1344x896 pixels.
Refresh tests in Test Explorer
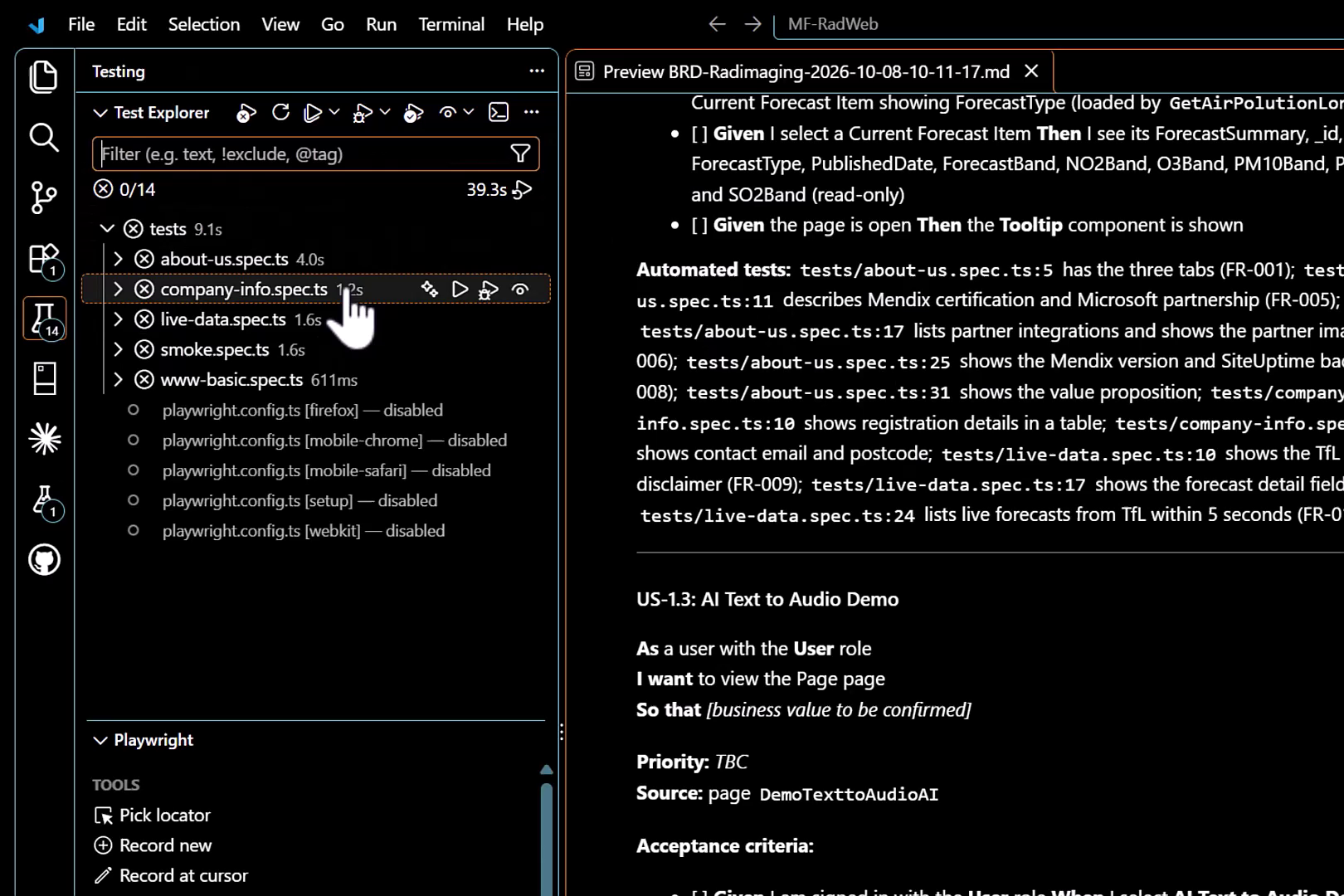(280, 112)
